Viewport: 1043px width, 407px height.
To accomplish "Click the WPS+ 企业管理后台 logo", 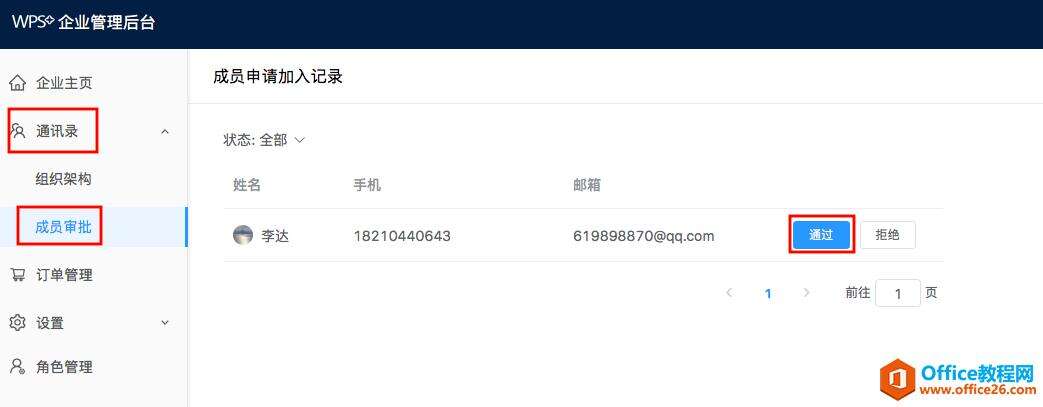I will [x=83, y=23].
